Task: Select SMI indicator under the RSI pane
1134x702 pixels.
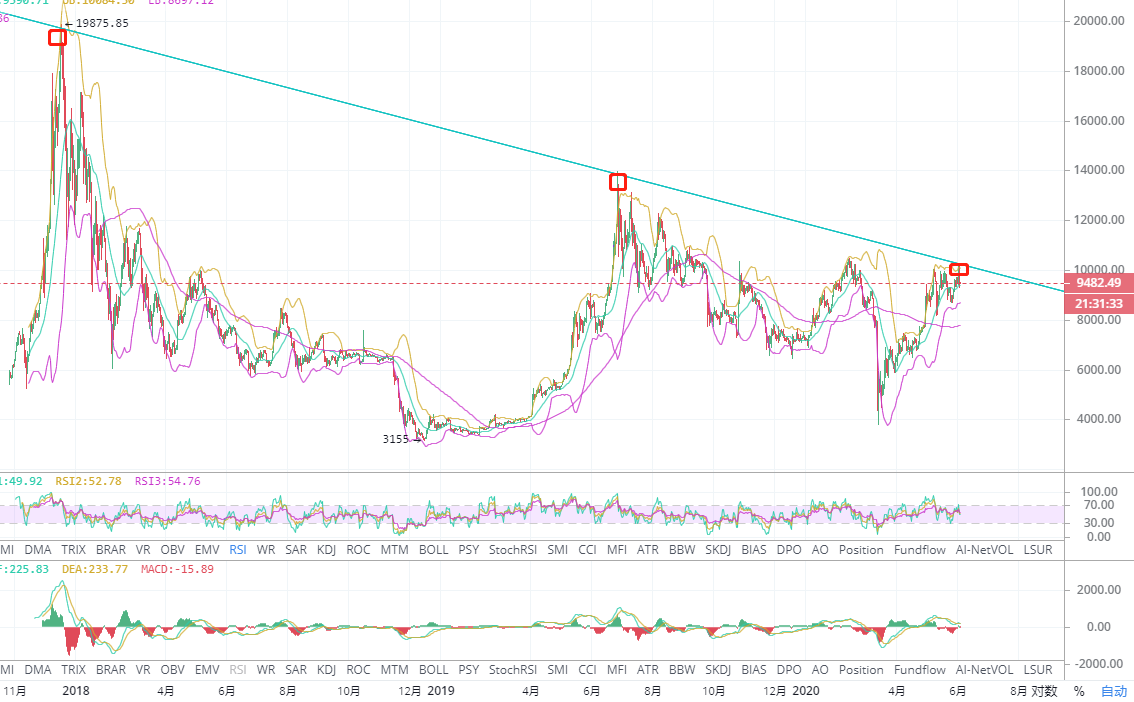Action: click(x=558, y=549)
